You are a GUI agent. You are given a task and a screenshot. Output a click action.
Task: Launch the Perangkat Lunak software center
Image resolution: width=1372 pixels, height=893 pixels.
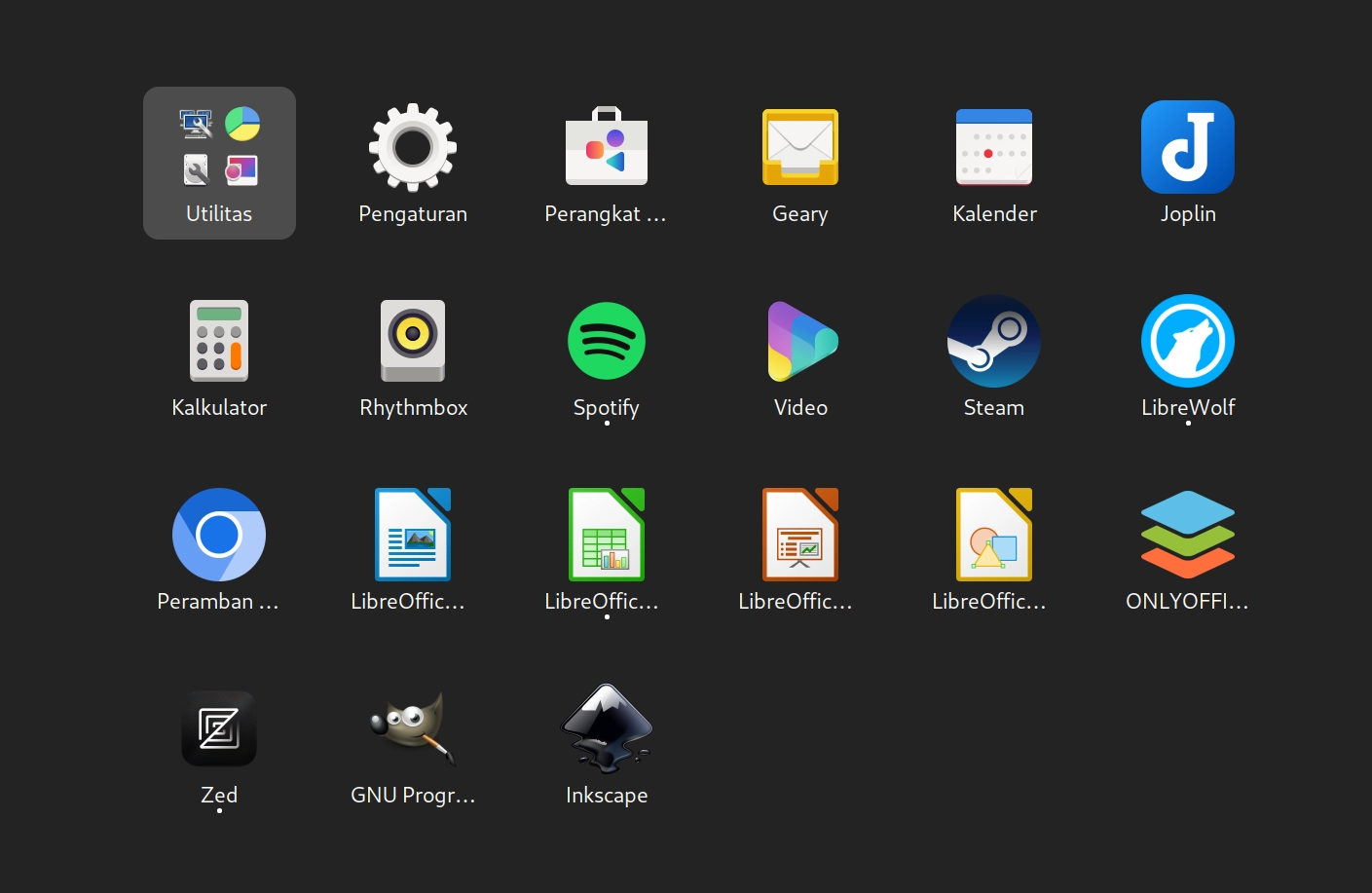[x=606, y=147]
